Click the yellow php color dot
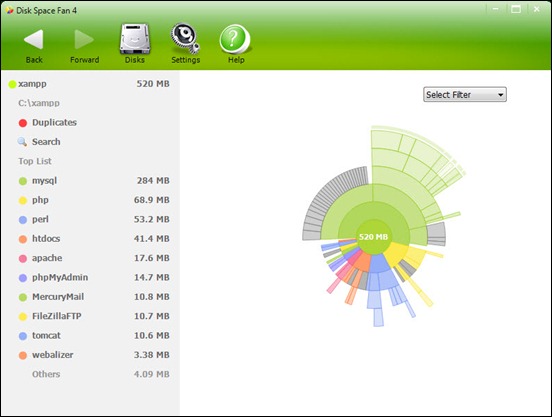 coord(23,201)
